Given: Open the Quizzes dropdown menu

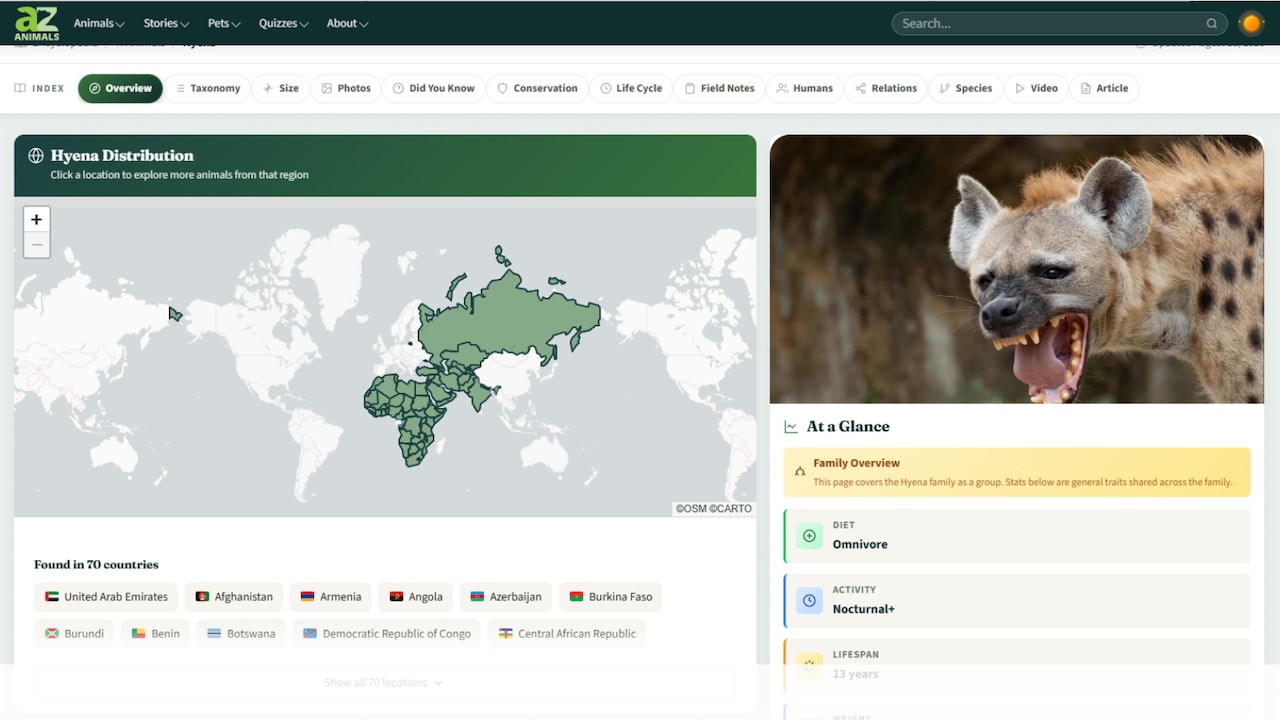Looking at the screenshot, I should pos(284,23).
